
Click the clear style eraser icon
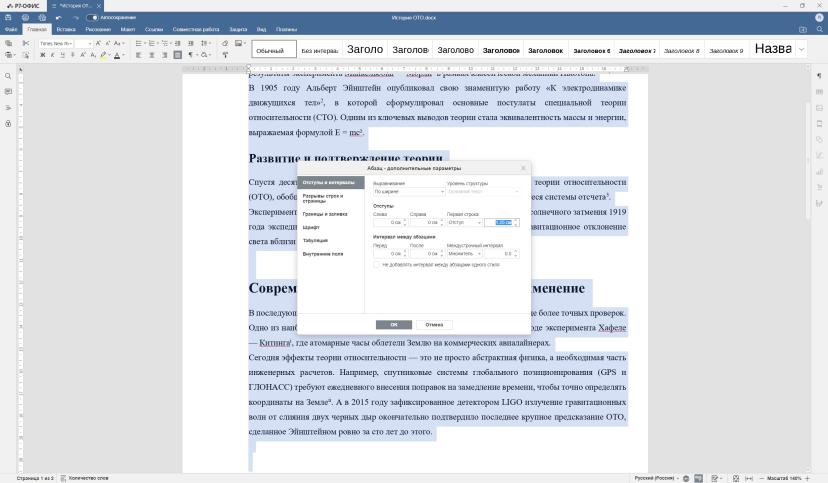click(x=225, y=43)
